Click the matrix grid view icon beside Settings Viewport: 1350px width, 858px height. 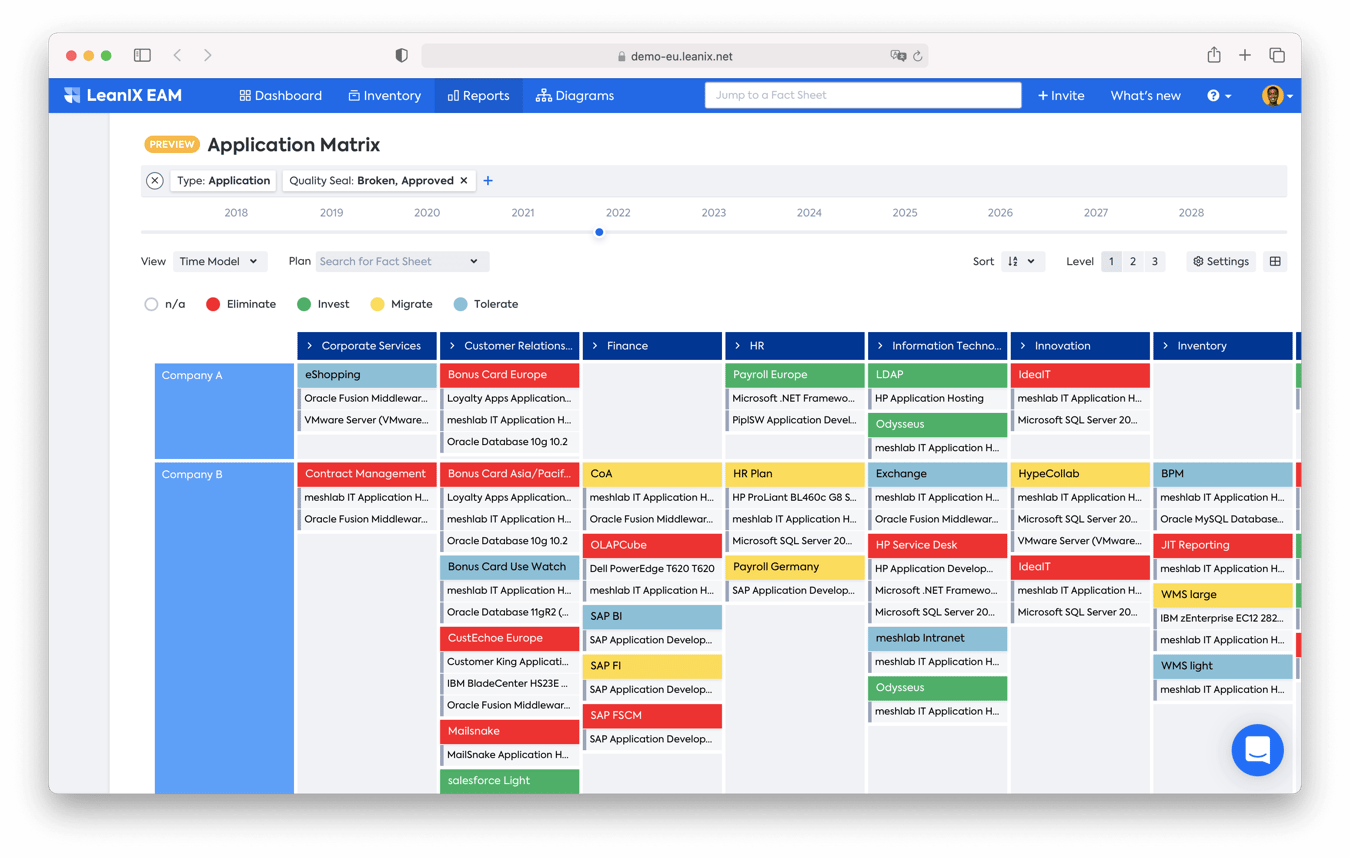click(1274, 261)
